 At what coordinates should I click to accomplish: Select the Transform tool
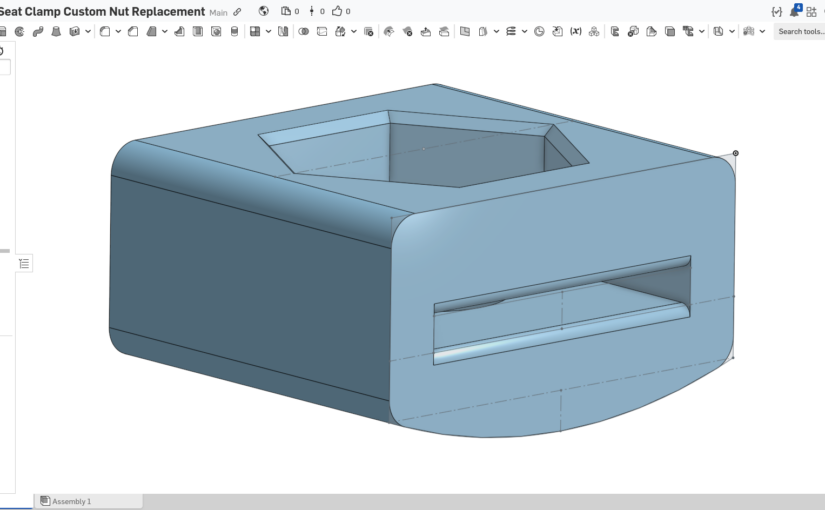click(x=340, y=32)
